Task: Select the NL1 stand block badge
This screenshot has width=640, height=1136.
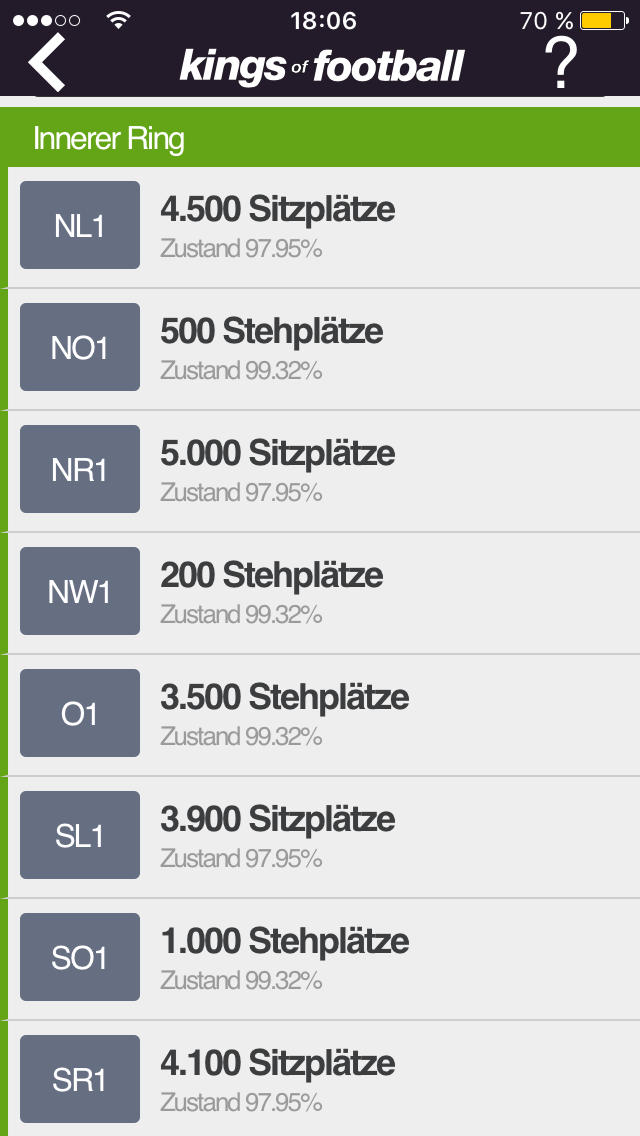Action: point(80,225)
